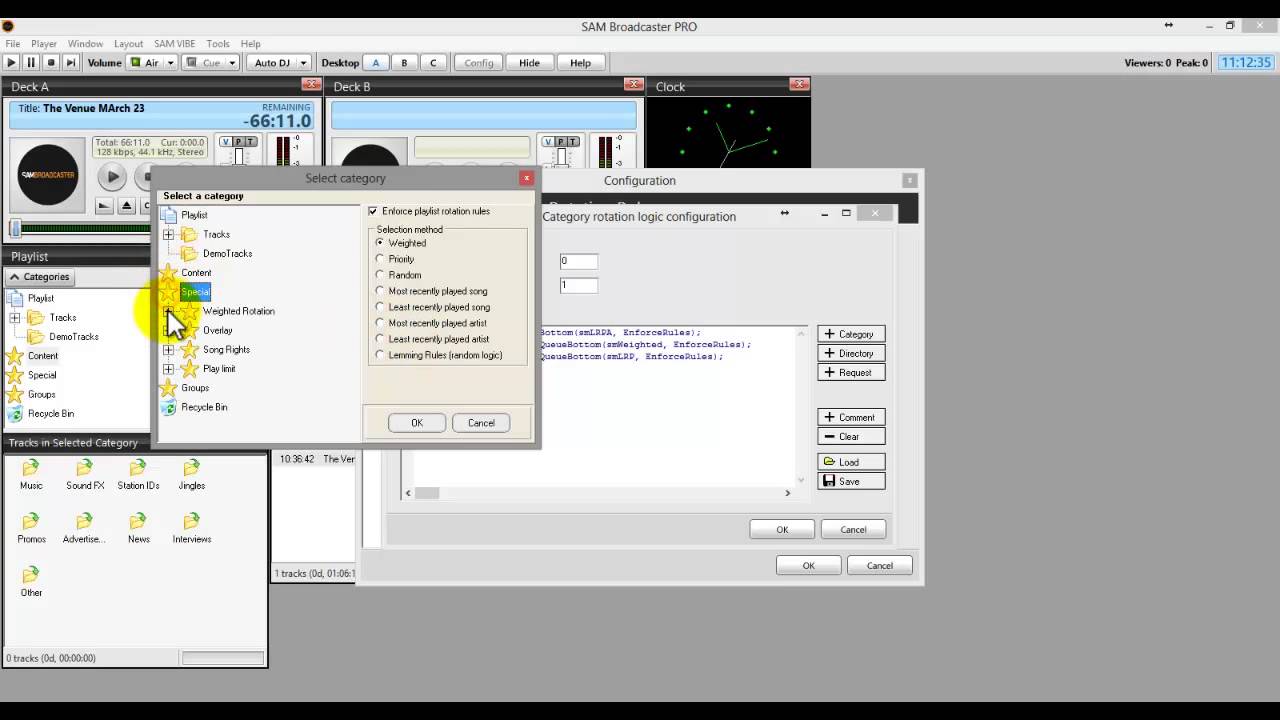Click the Stop button in the main toolbar
The width and height of the screenshot is (1280, 720).
tap(51, 62)
